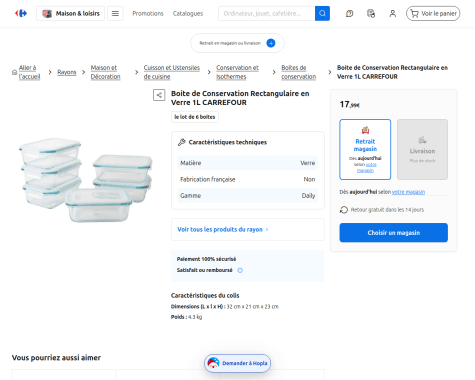The image size is (475, 380).
Task: Click the Choisir un magasin button
Action: [x=394, y=233]
